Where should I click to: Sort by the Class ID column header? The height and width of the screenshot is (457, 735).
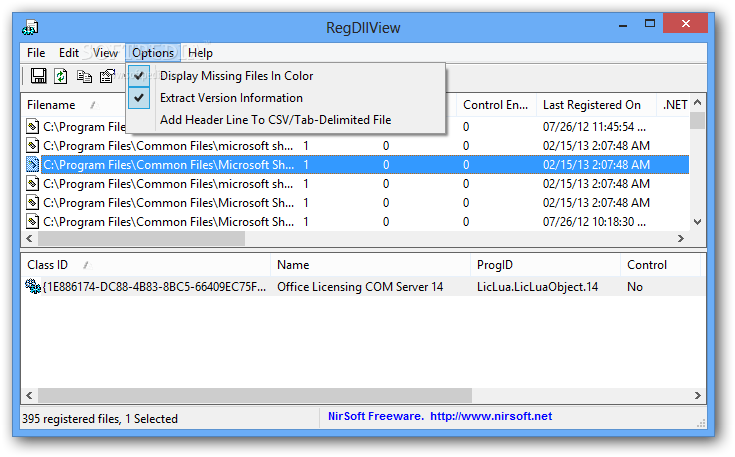[146, 265]
